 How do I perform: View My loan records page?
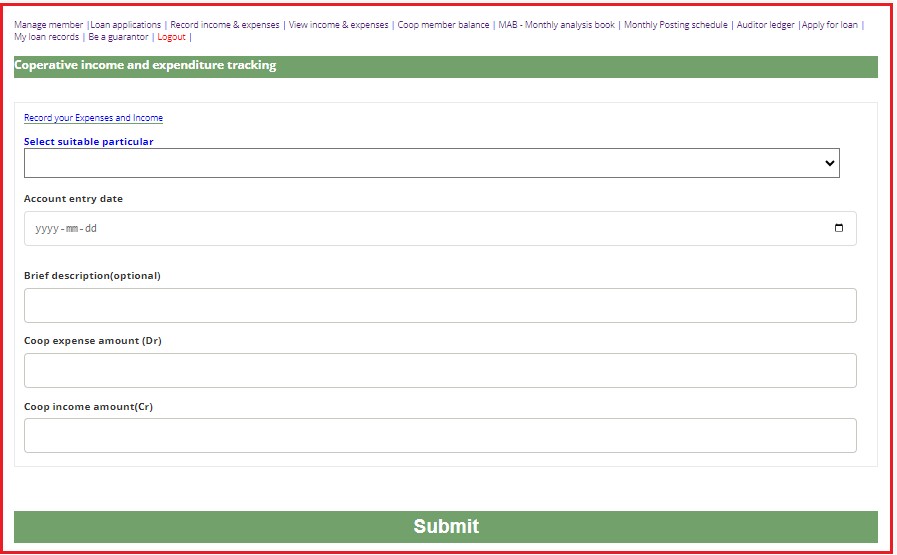(46, 37)
